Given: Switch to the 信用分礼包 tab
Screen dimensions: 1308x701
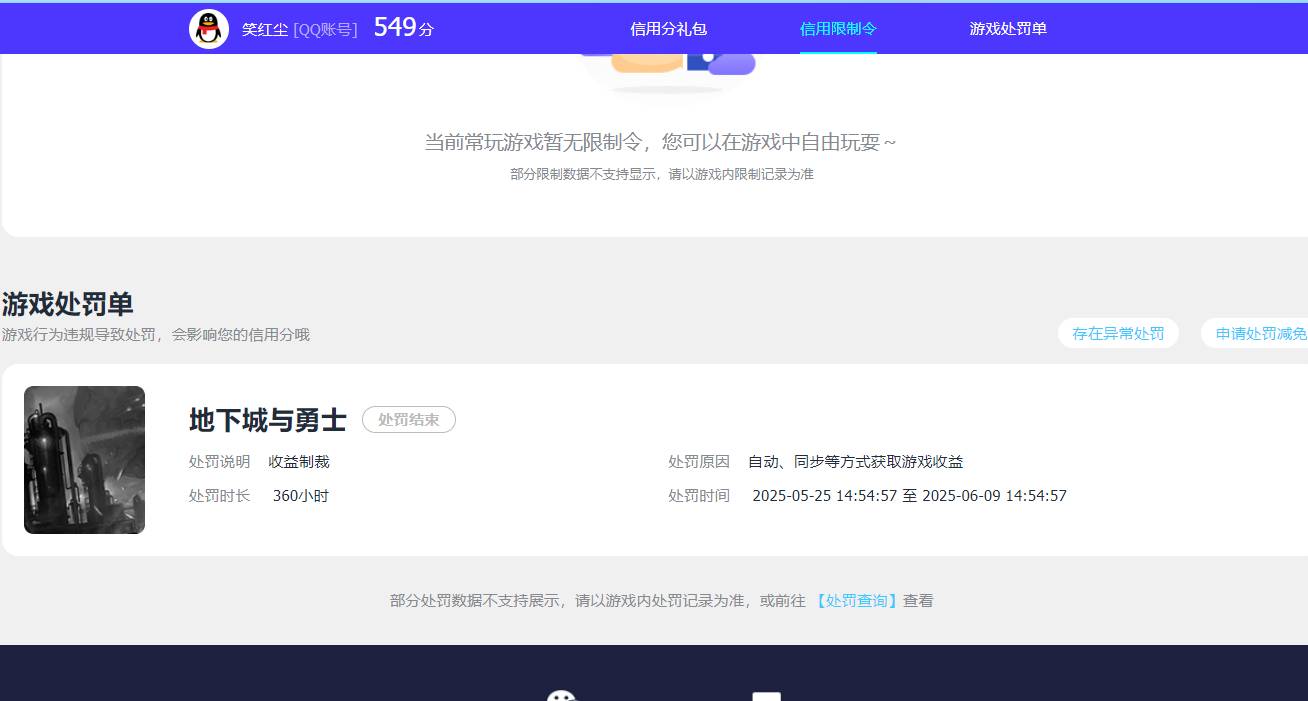Looking at the screenshot, I should pyautogui.click(x=666, y=28).
